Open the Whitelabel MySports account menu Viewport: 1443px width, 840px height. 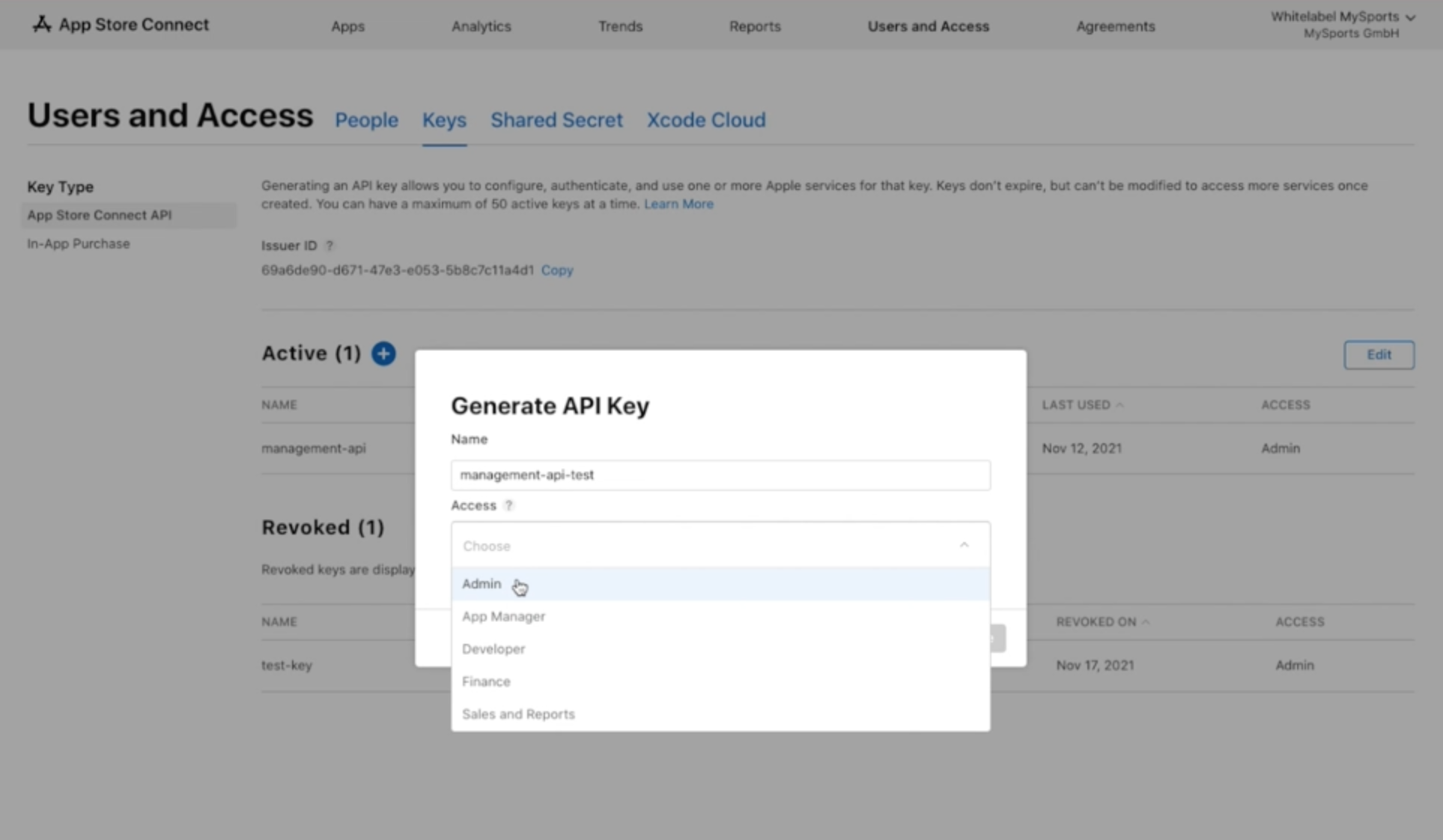coord(1342,25)
